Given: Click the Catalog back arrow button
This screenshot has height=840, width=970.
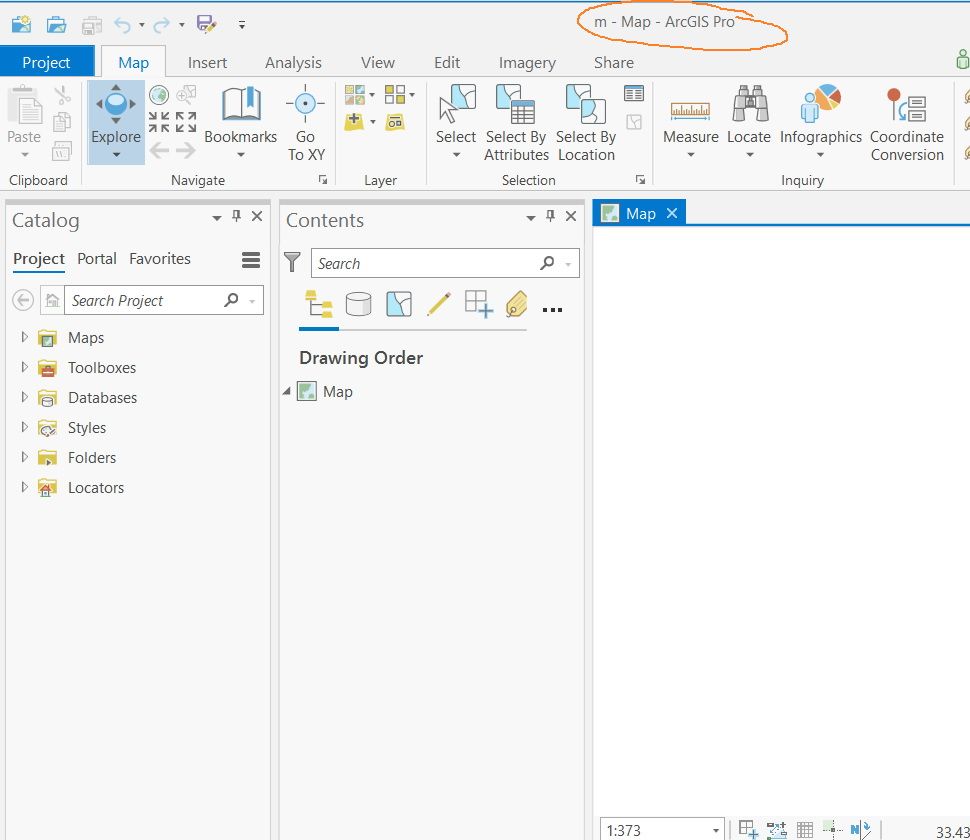Looking at the screenshot, I should click(x=23, y=301).
